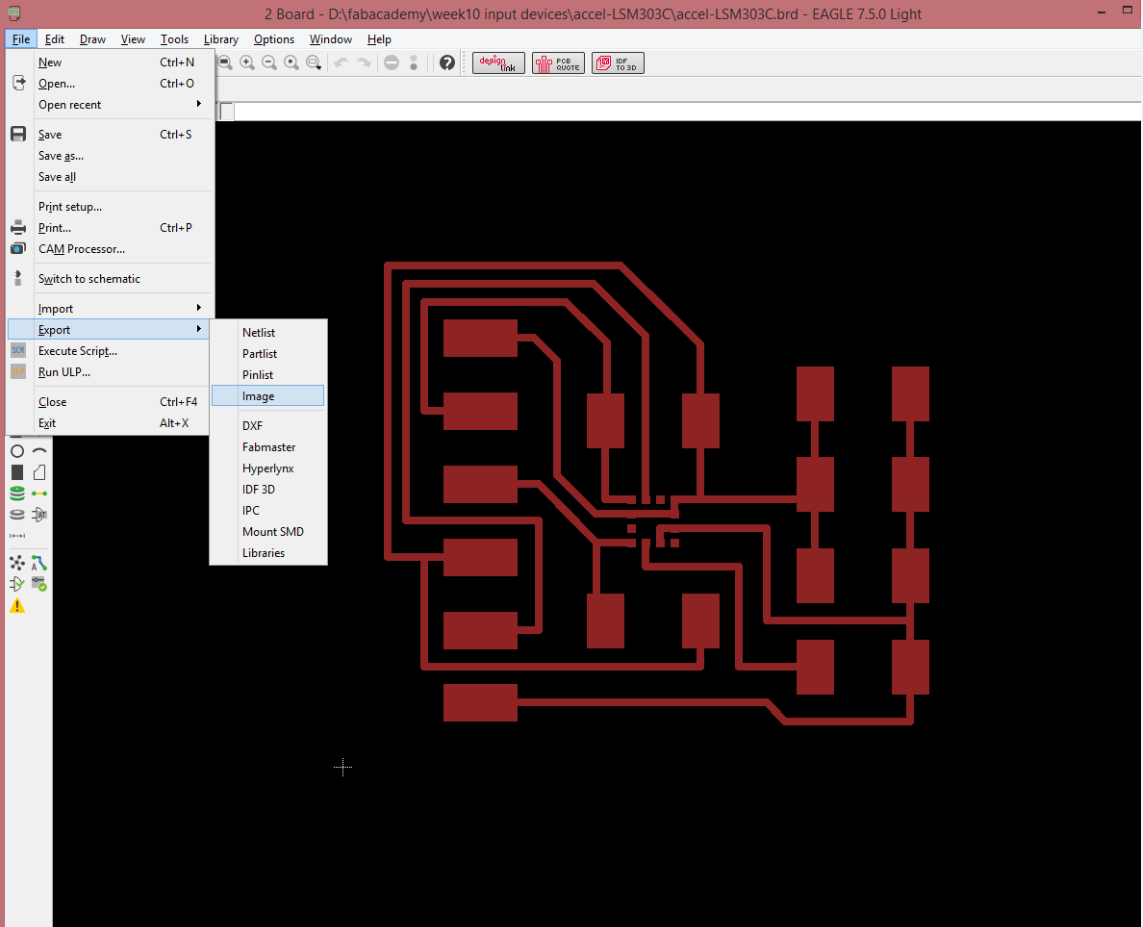Run the DRC check tool
The image size is (1143, 927).
(x=39, y=584)
